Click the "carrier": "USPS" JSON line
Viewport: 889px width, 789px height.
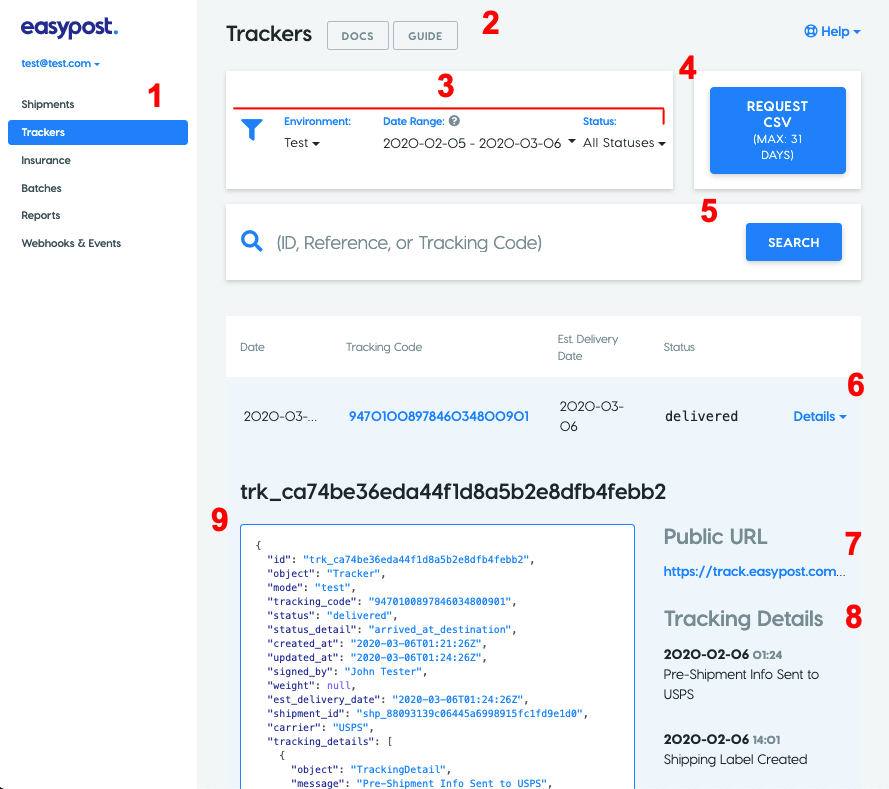[x=320, y=727]
